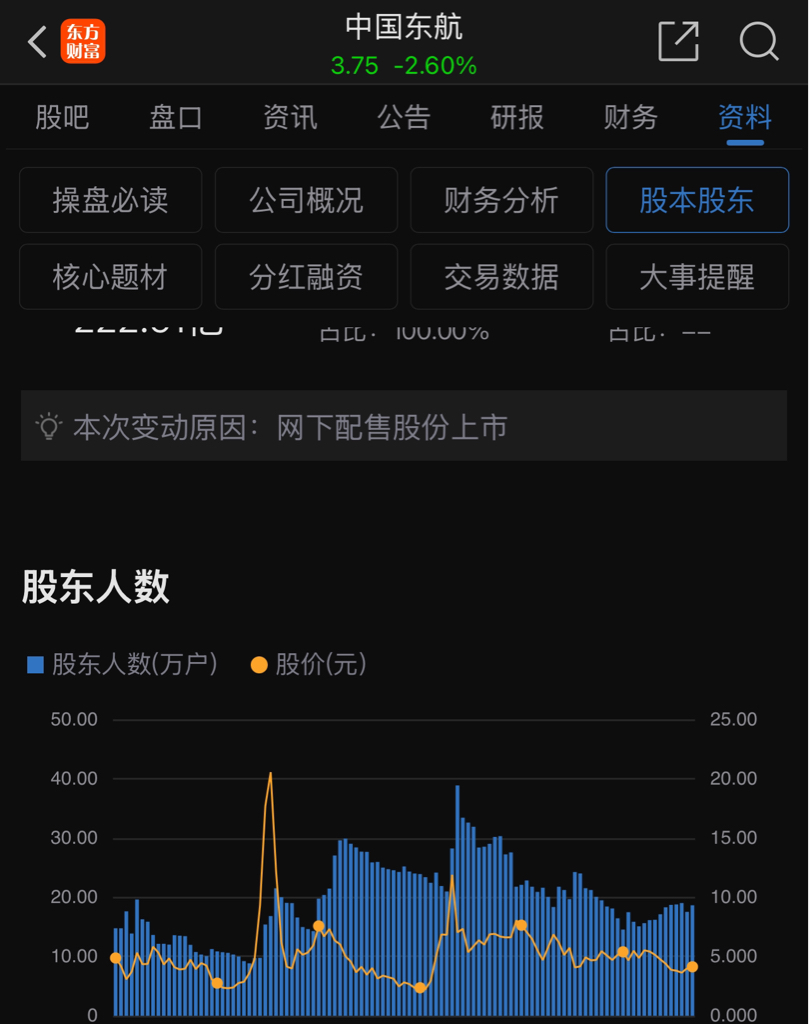Tap the 股东人数 section heading
This screenshot has height=1024, width=809.
point(96,586)
